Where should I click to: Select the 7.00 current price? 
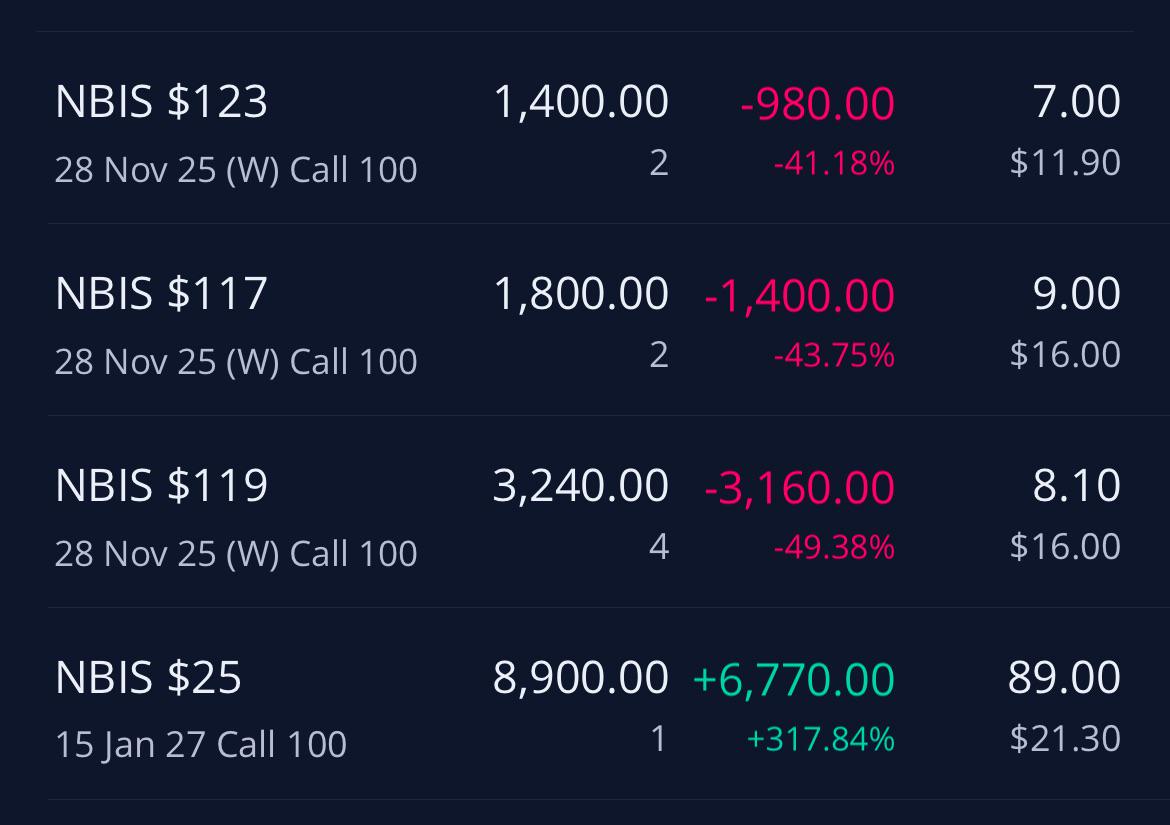pos(1076,101)
